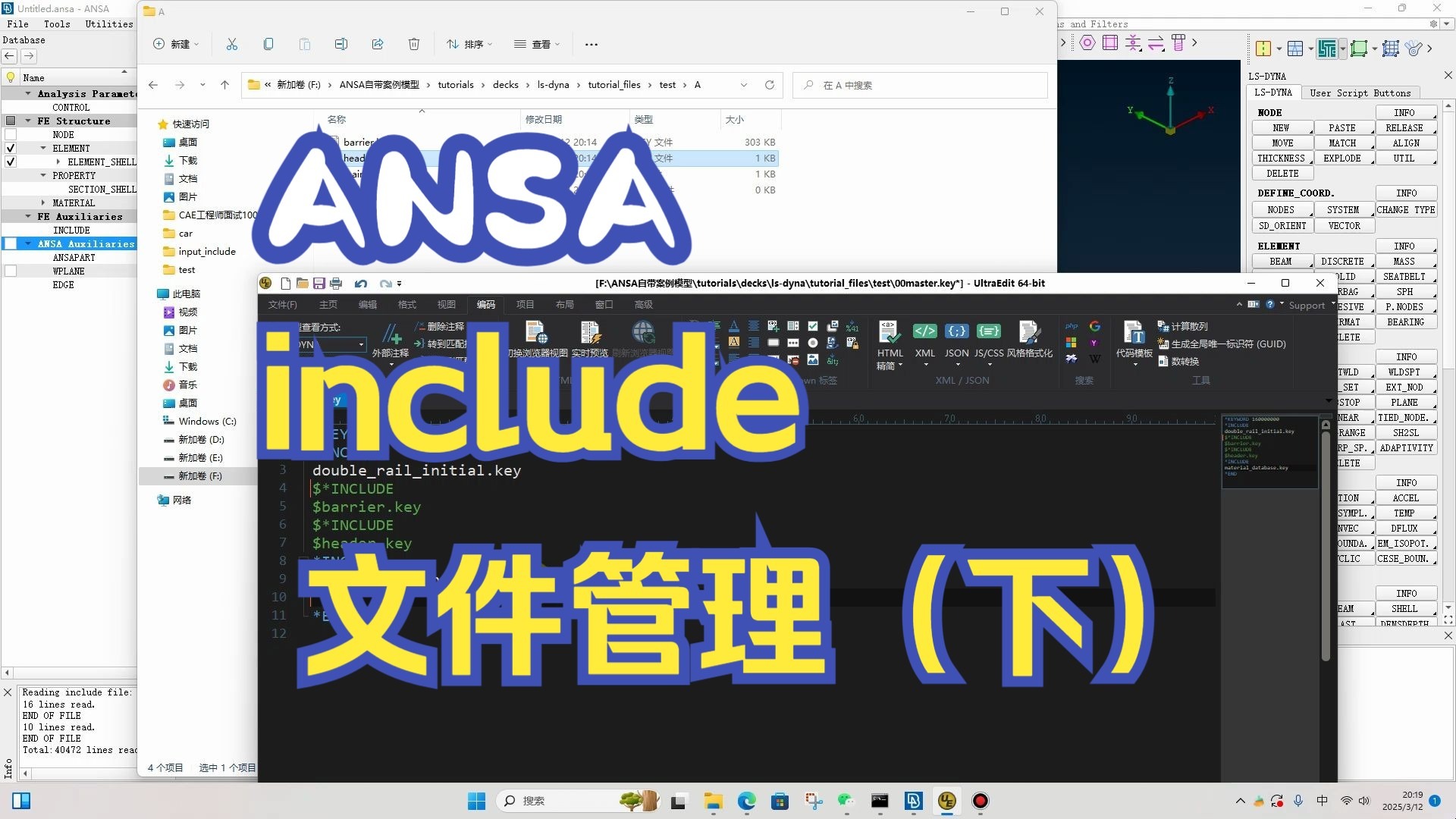Viewport: 1456px width, 819px height.
Task: Click the cut (scissors) icon in Explorer's toolbar
Action: point(232,44)
